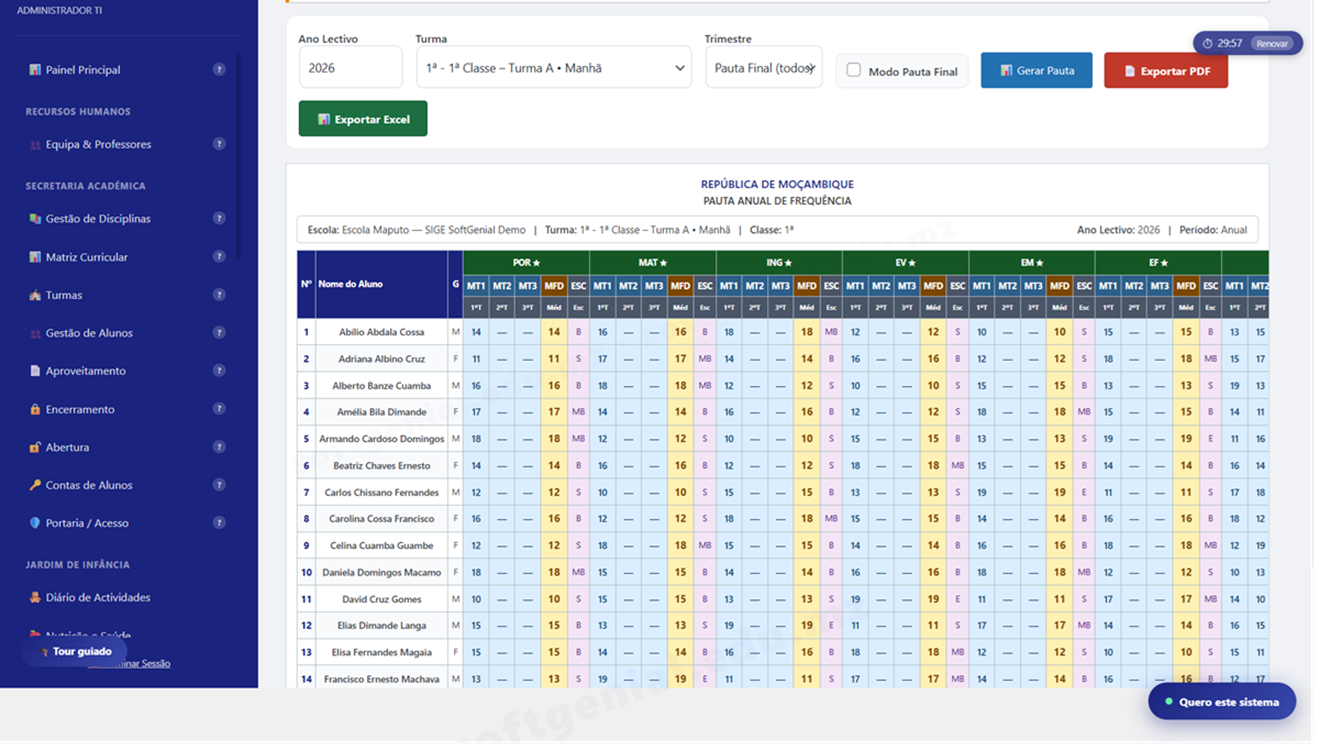Screen dimensions: 1319x750
Task: Select the Turmas icon in the sidebar
Action: [37, 295]
